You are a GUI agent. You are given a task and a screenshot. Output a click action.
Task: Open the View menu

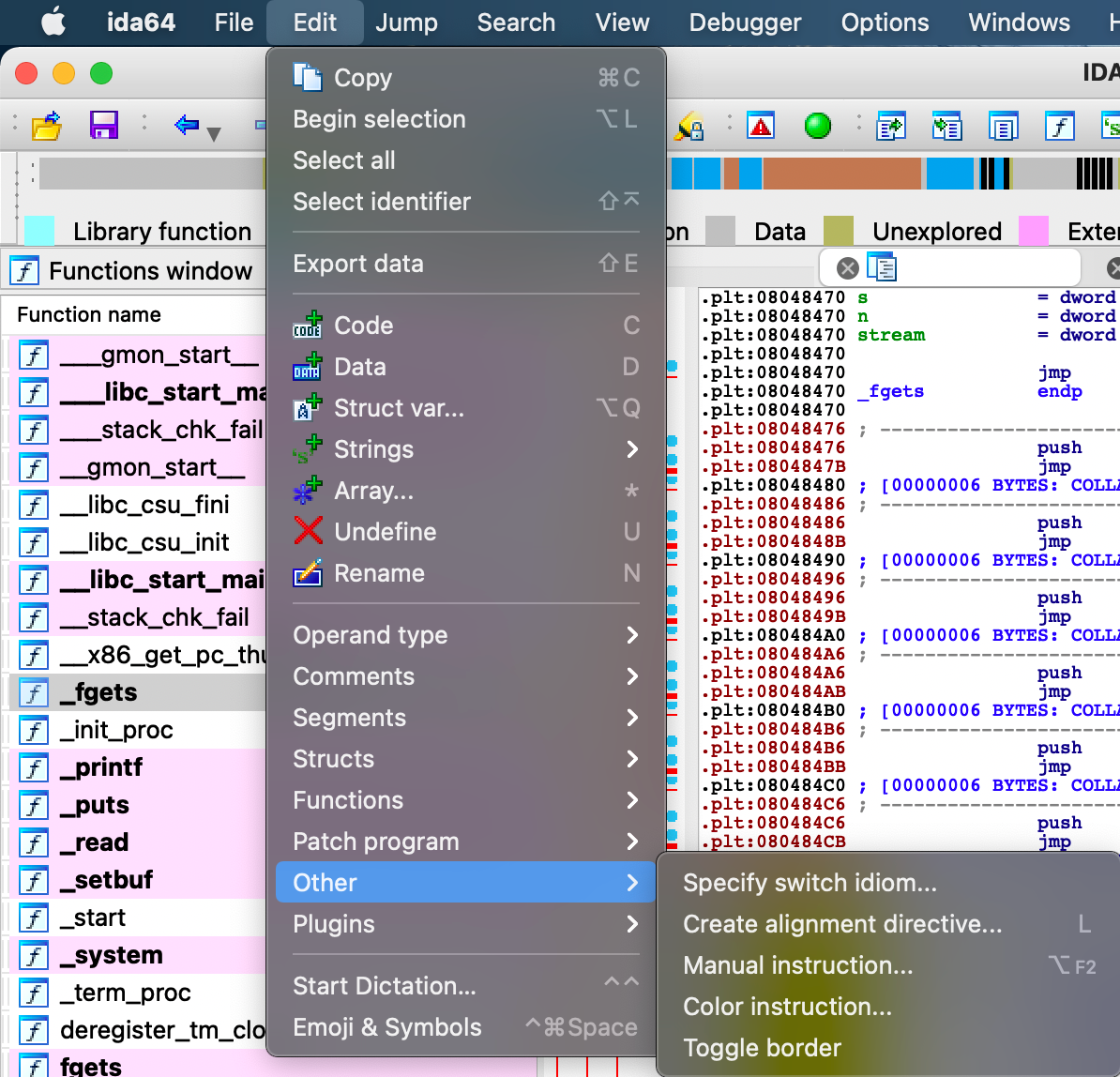622,23
